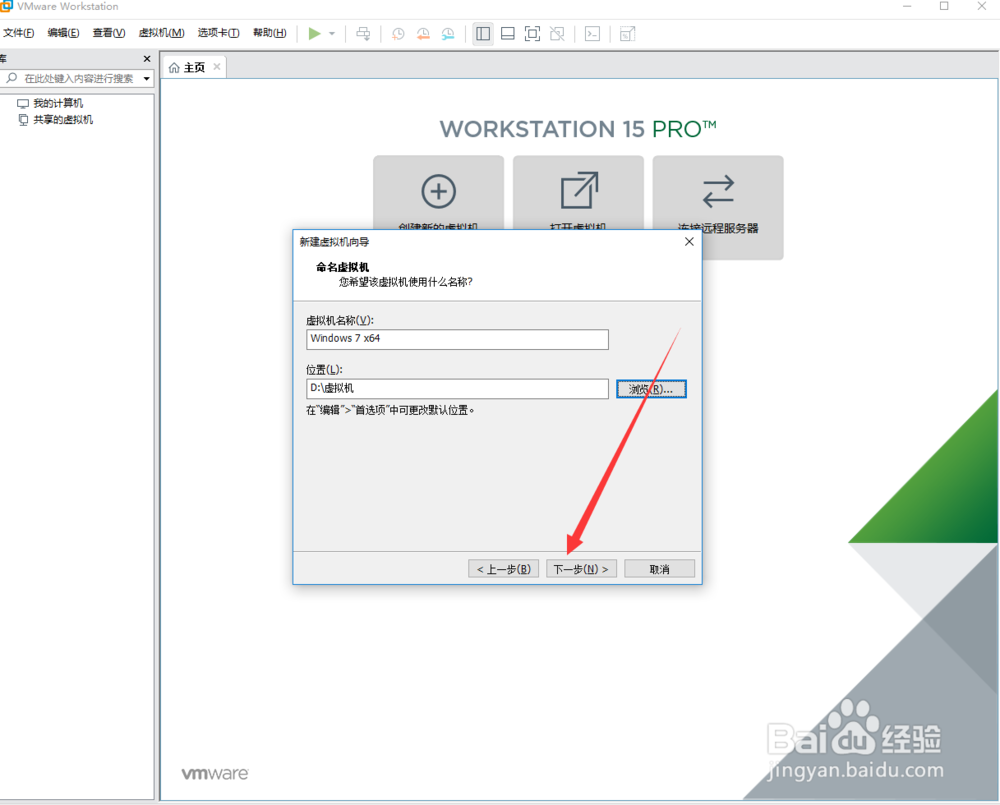Screen dimensions: 1000x805
Task: Click the send Ctrl+Alt+Del toolbar icon
Action: click(x=363, y=34)
